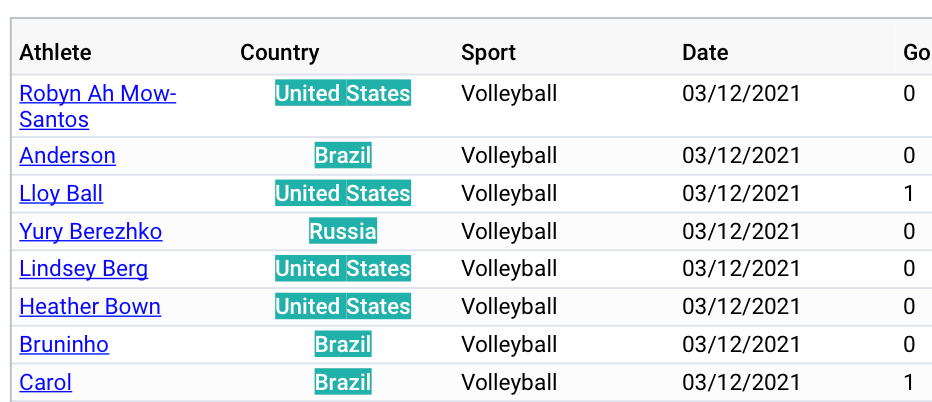Sort by the Country column header
The image size is (932, 402).
279,53
